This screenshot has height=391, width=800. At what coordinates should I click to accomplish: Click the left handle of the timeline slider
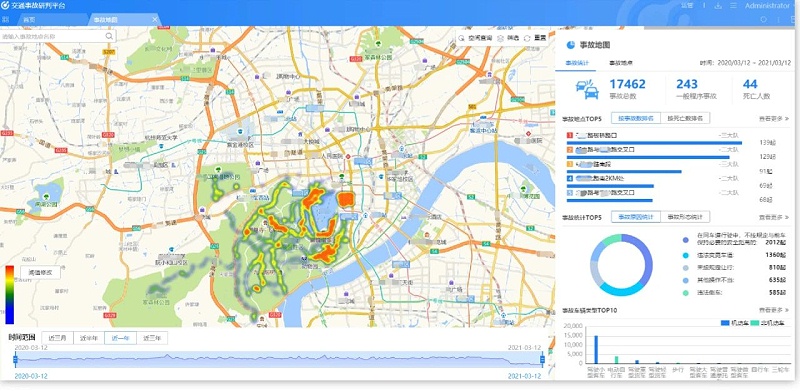pyautogui.click(x=15, y=360)
